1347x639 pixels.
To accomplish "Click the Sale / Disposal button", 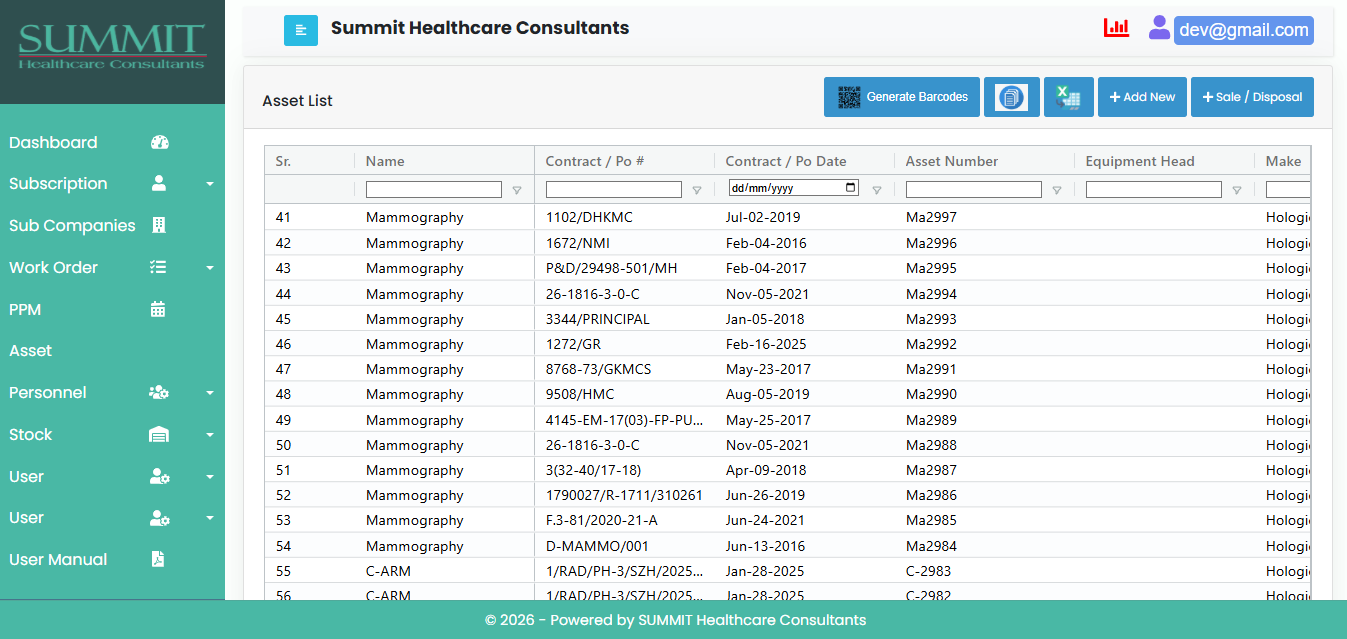I will (1252, 97).
